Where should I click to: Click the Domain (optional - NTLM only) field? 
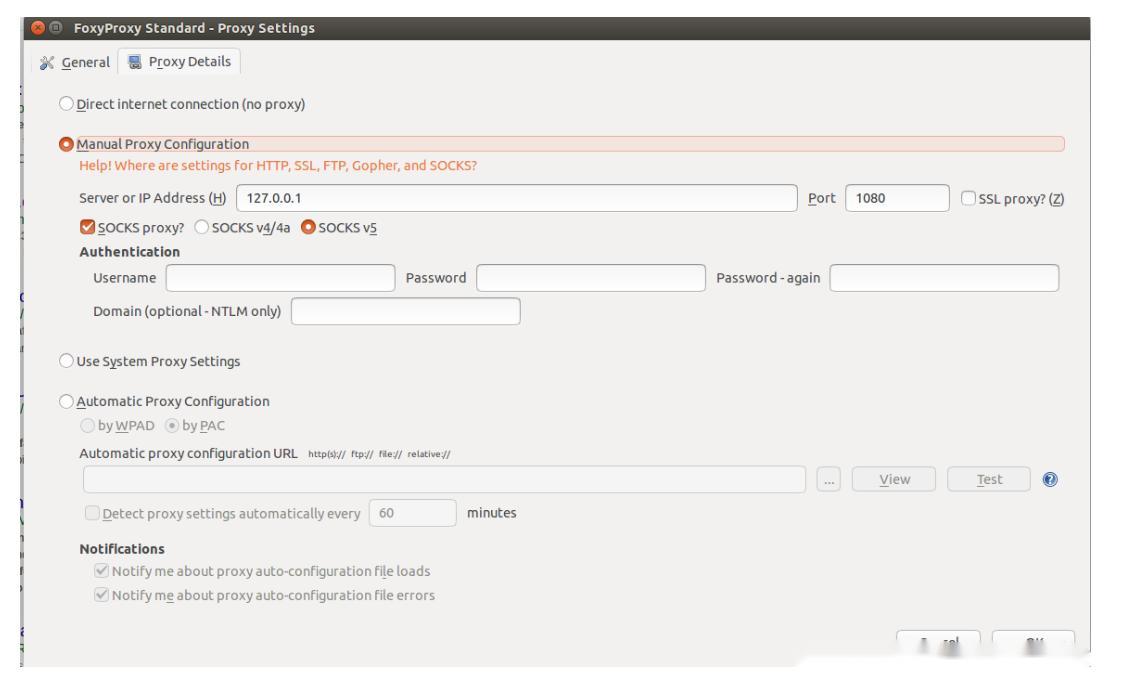click(x=406, y=311)
